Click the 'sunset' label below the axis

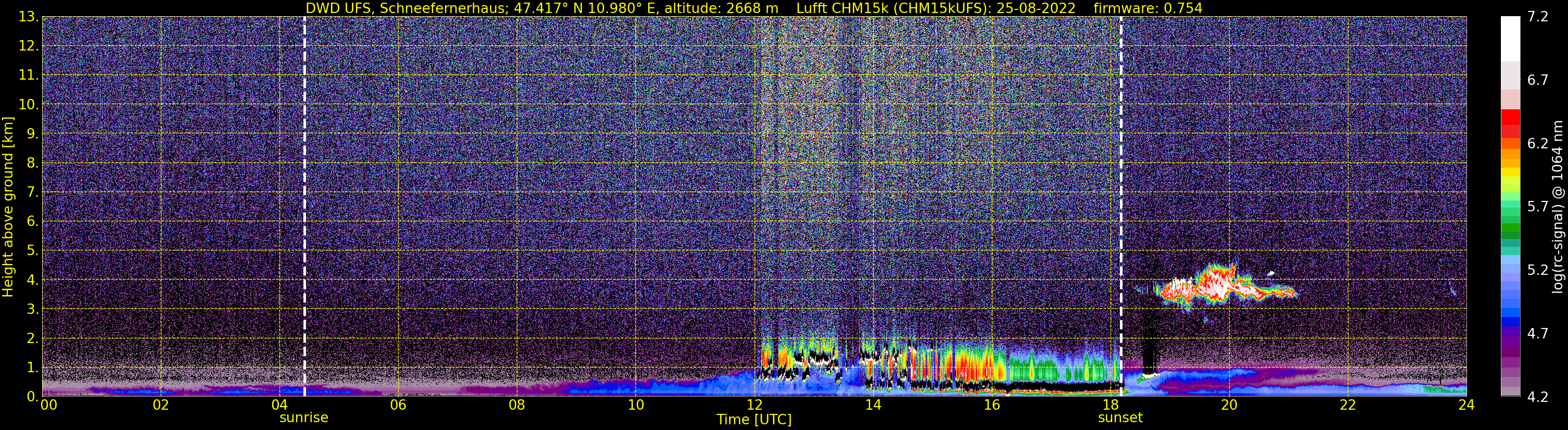[x=1120, y=418]
